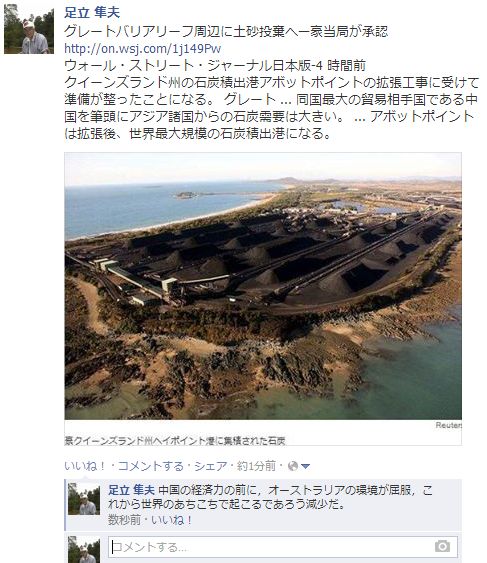Like the post with いいね！
Image resolution: width=487 pixels, height=563 pixels.
[x=85, y=466]
